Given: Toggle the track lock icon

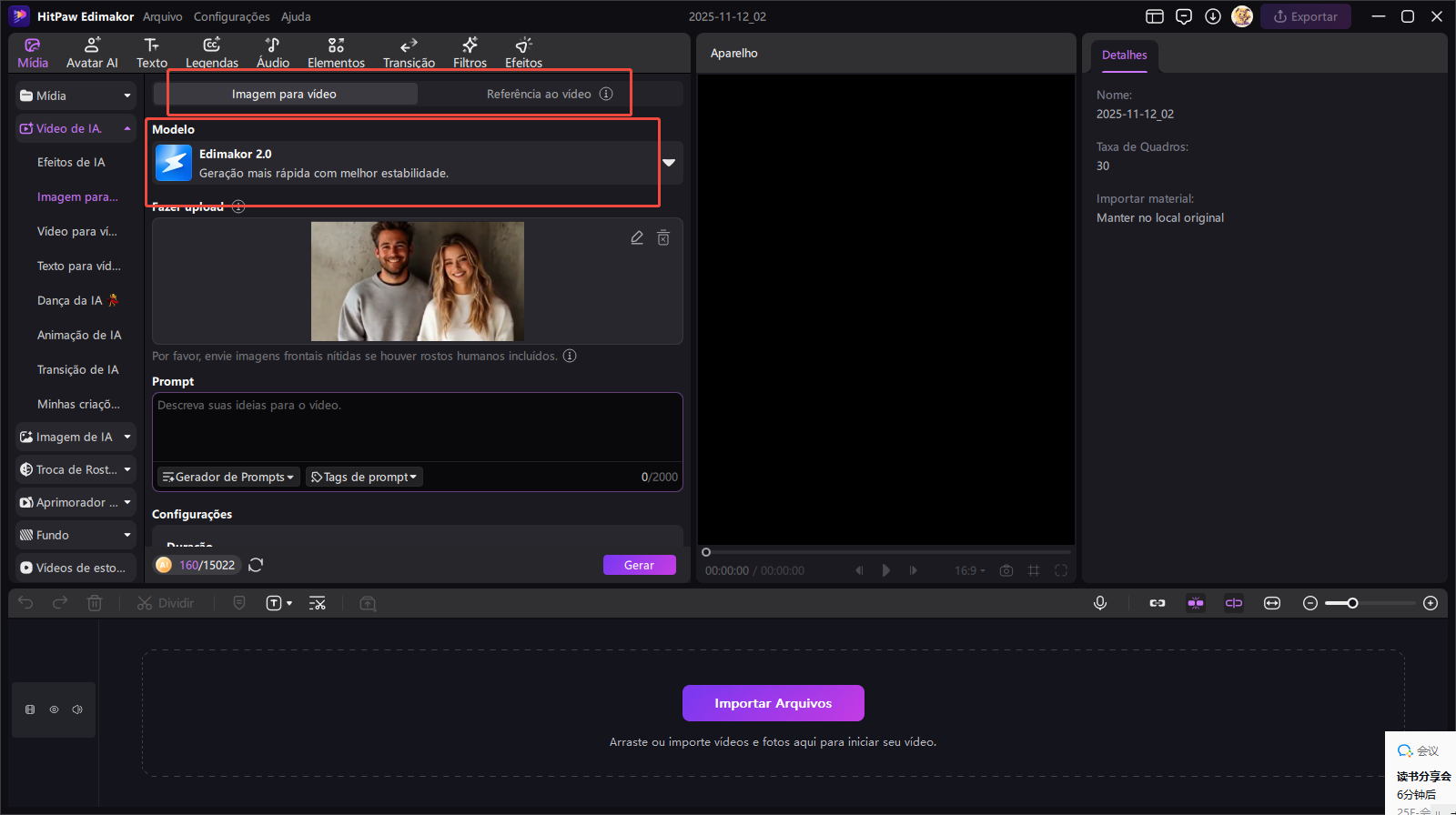Looking at the screenshot, I should 30,709.
